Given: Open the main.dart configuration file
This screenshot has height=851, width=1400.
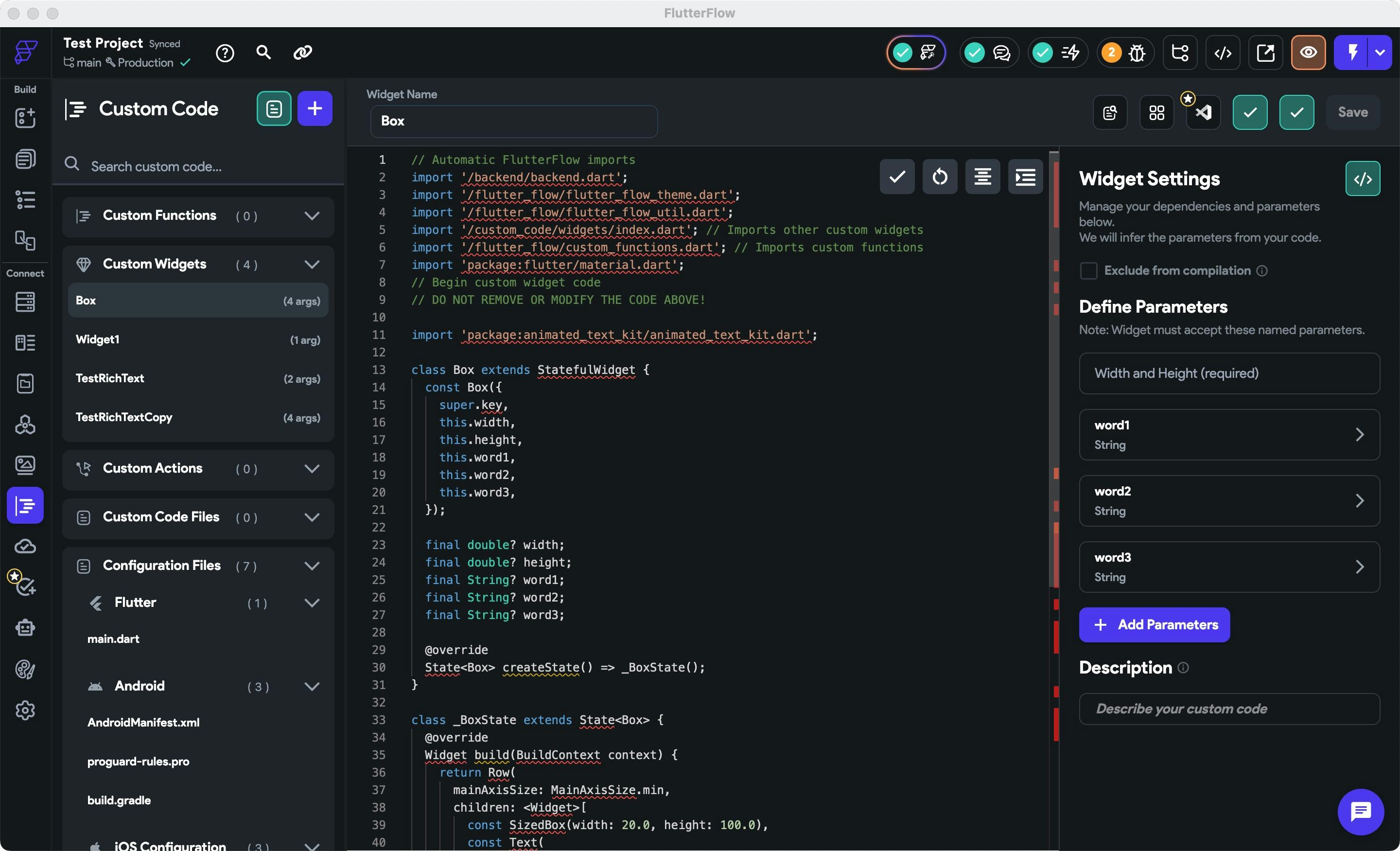Looking at the screenshot, I should point(114,638).
